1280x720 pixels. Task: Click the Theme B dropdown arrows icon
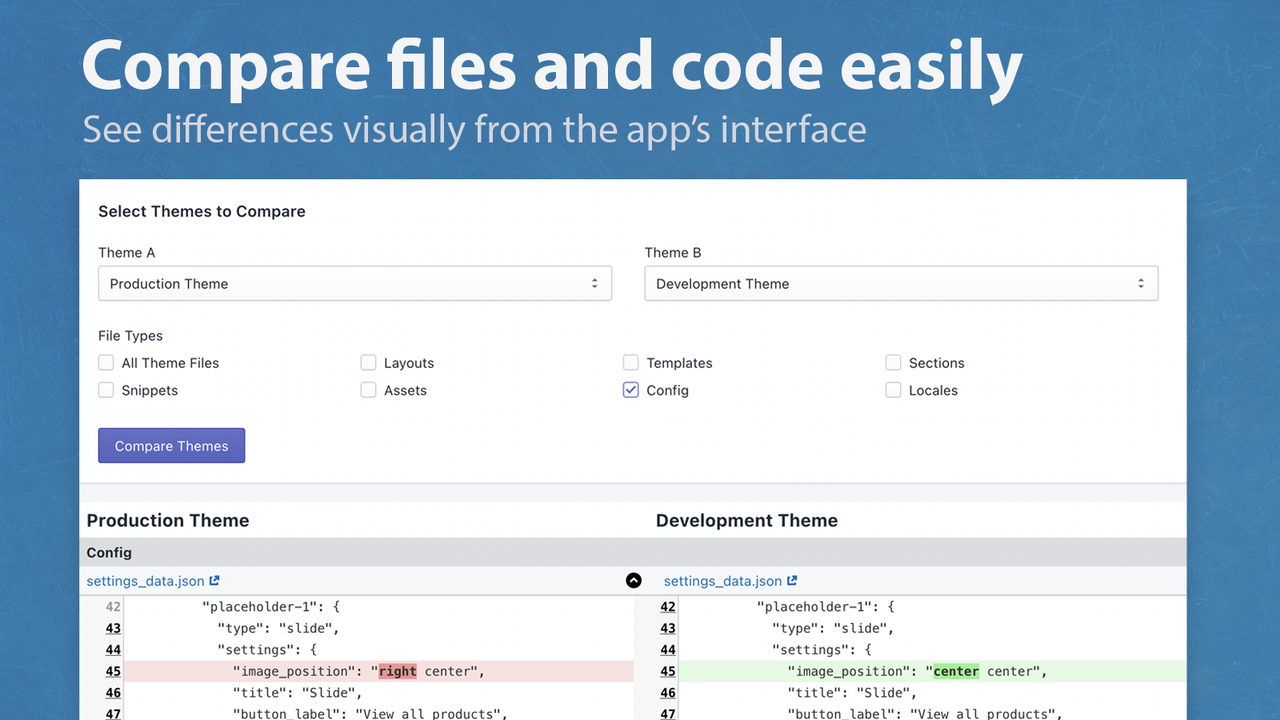tap(1141, 284)
